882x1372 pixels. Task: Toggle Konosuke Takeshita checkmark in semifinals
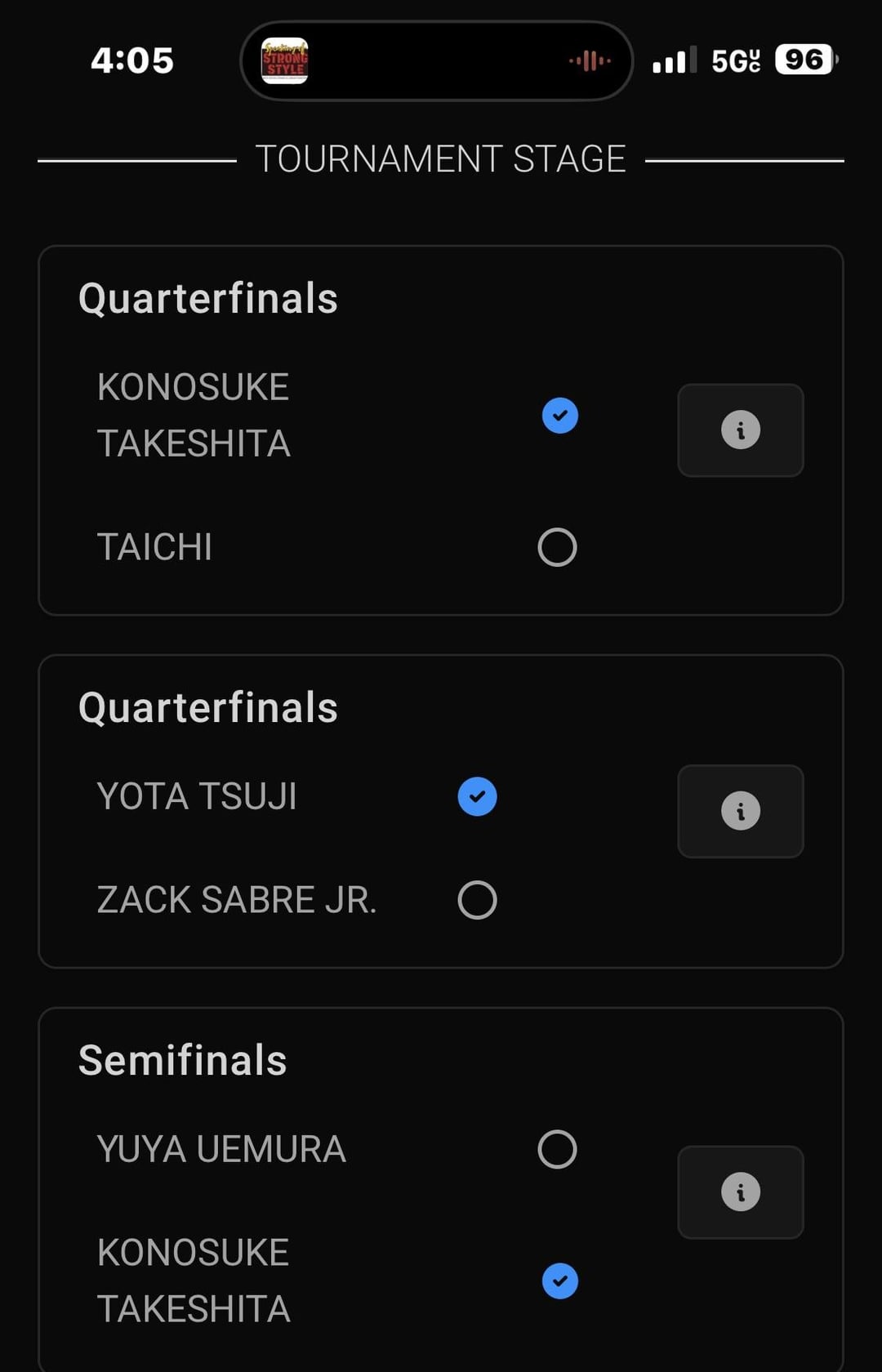coord(560,1281)
